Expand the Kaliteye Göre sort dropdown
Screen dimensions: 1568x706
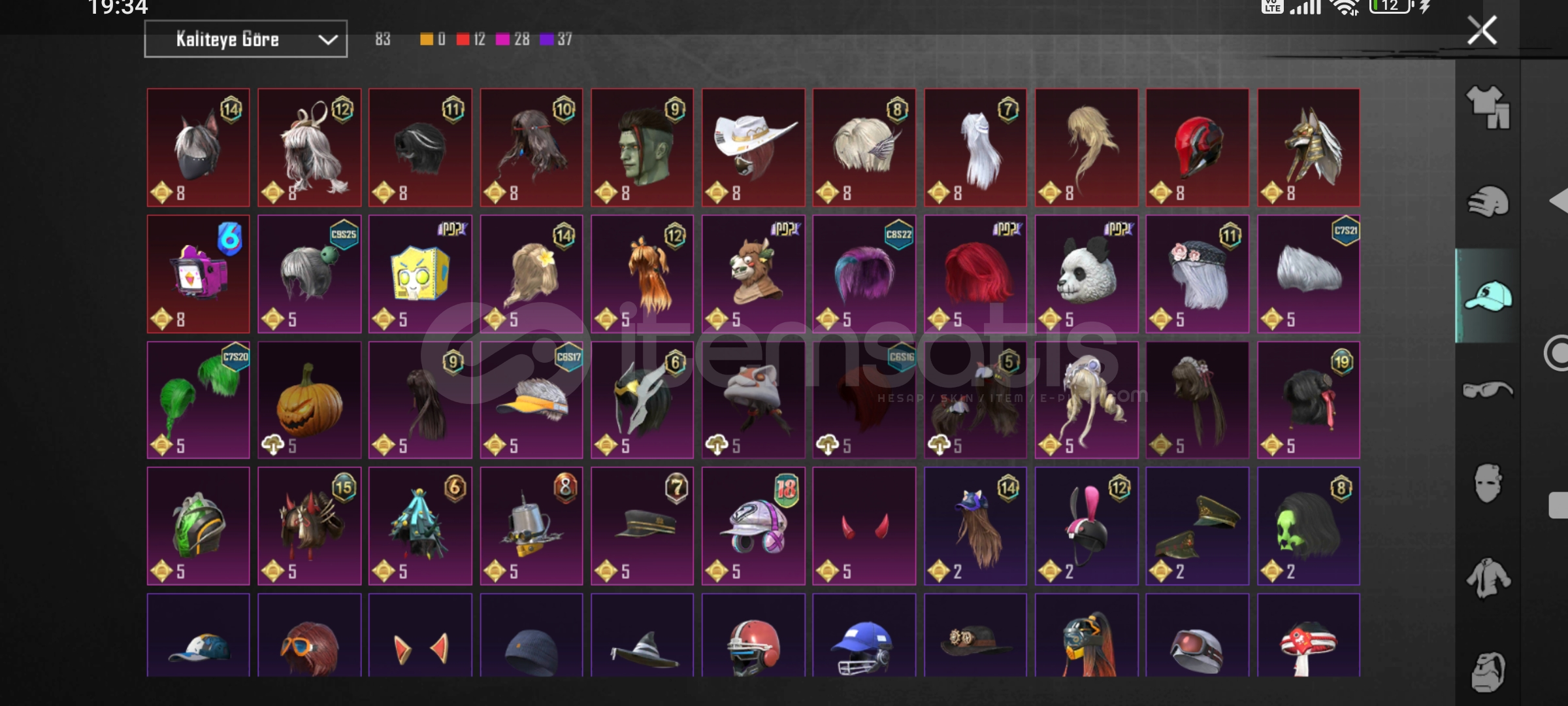point(246,39)
